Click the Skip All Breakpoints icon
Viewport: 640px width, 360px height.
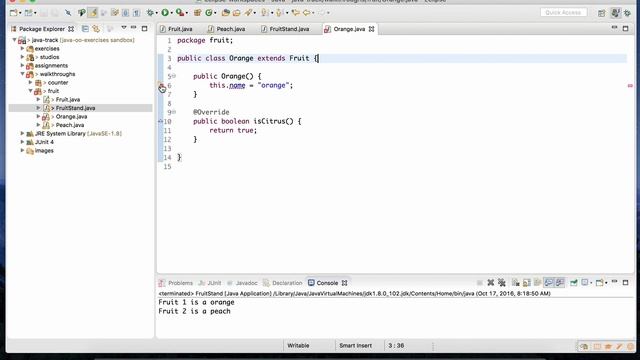click(x=68, y=13)
